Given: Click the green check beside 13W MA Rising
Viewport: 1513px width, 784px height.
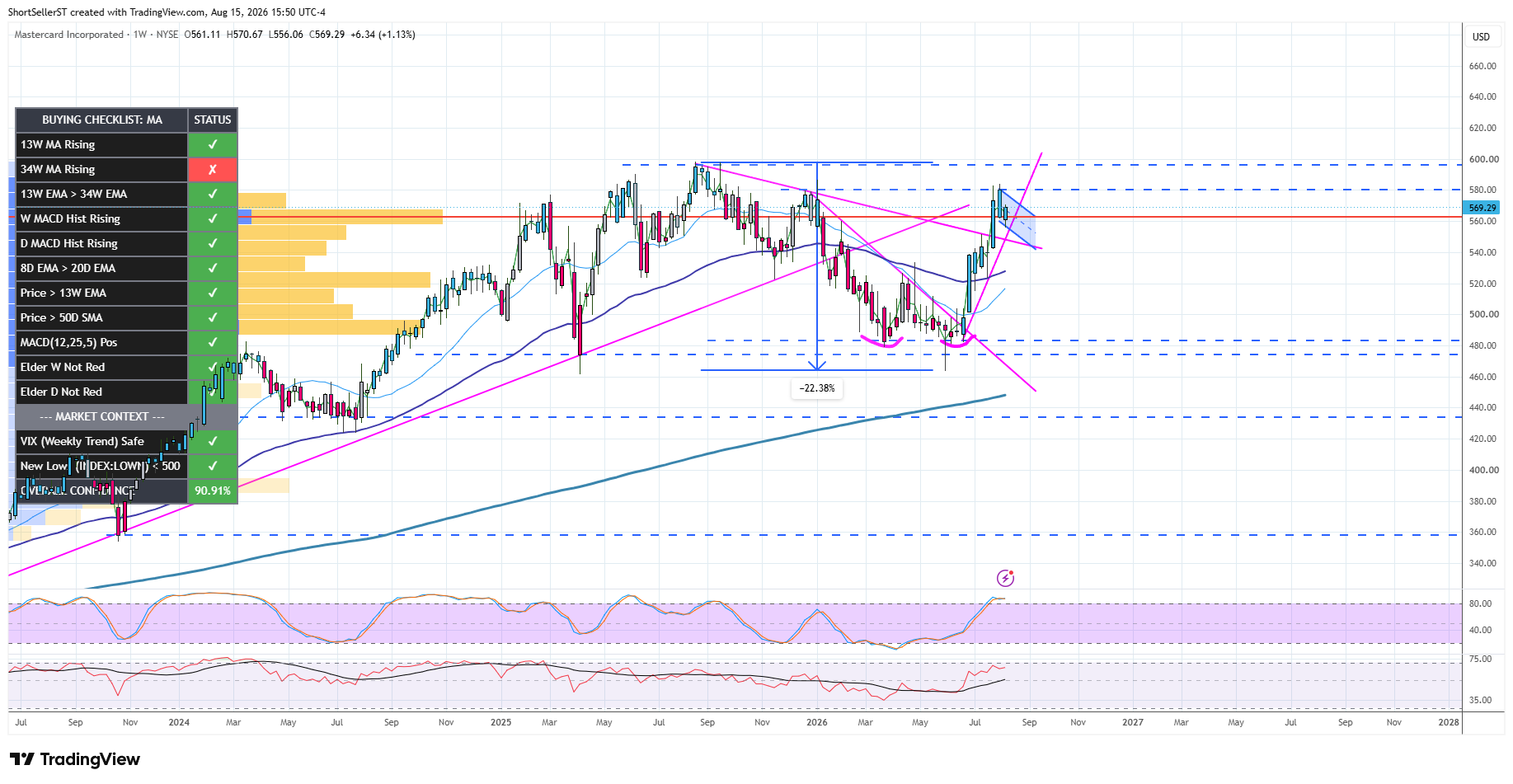Looking at the screenshot, I should [213, 144].
